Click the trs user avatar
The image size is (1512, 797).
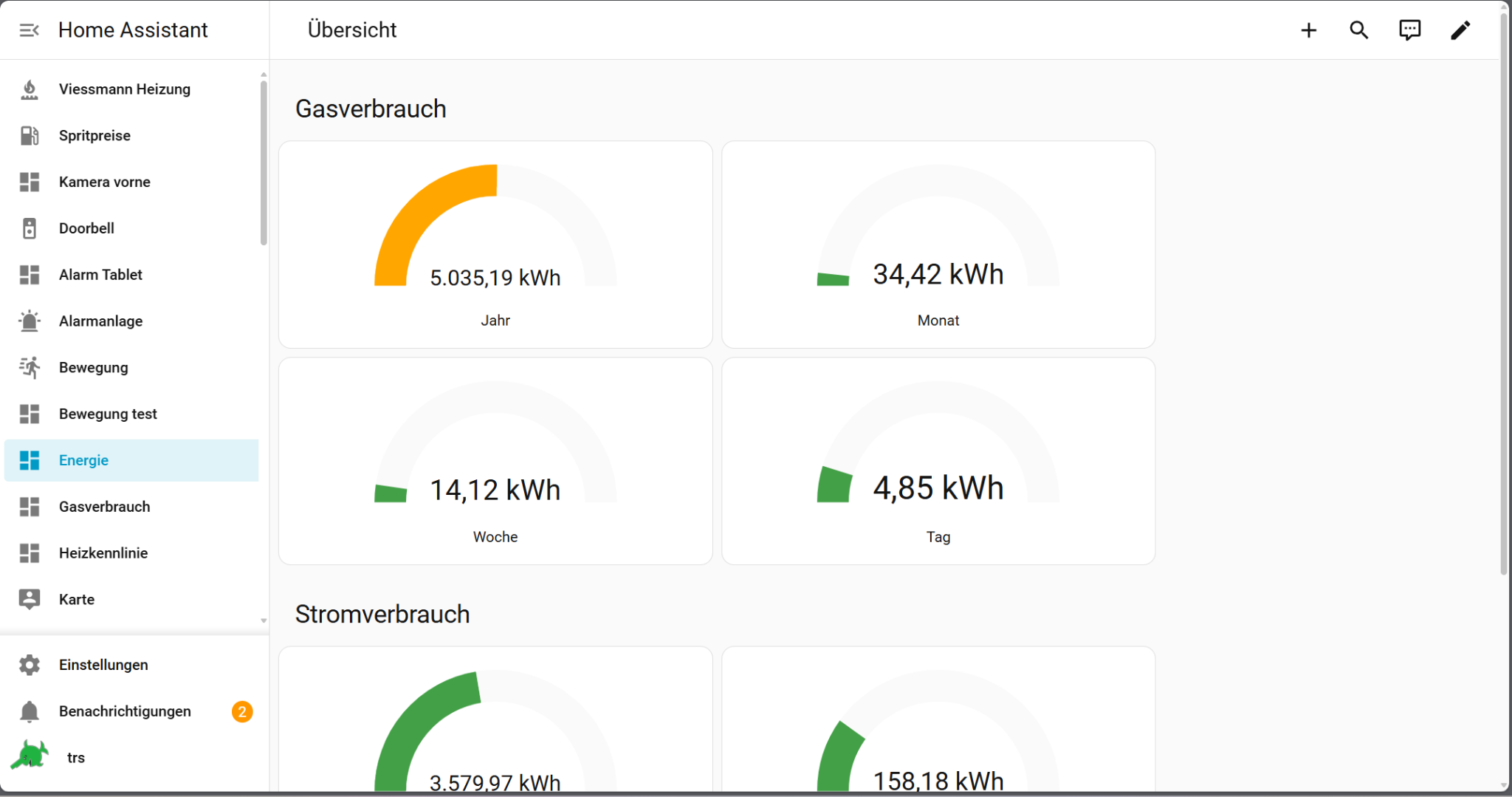30,756
